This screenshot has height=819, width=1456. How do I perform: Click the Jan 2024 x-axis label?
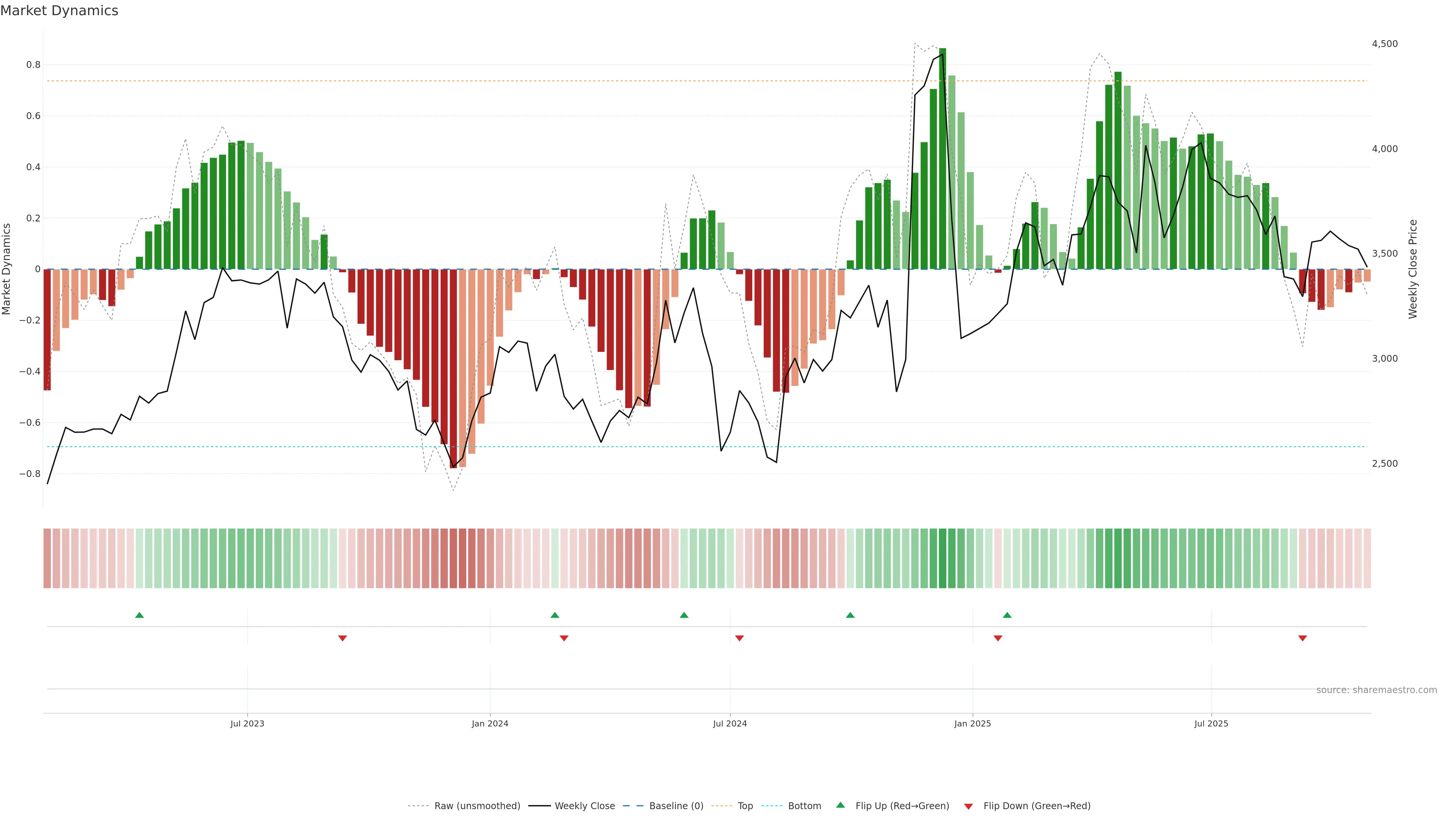[490, 723]
